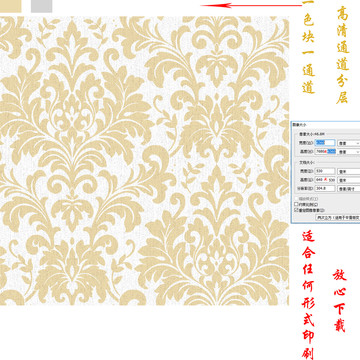
Task: Open the resampling method dropdown at dialog bottom
Action: click(x=338, y=217)
